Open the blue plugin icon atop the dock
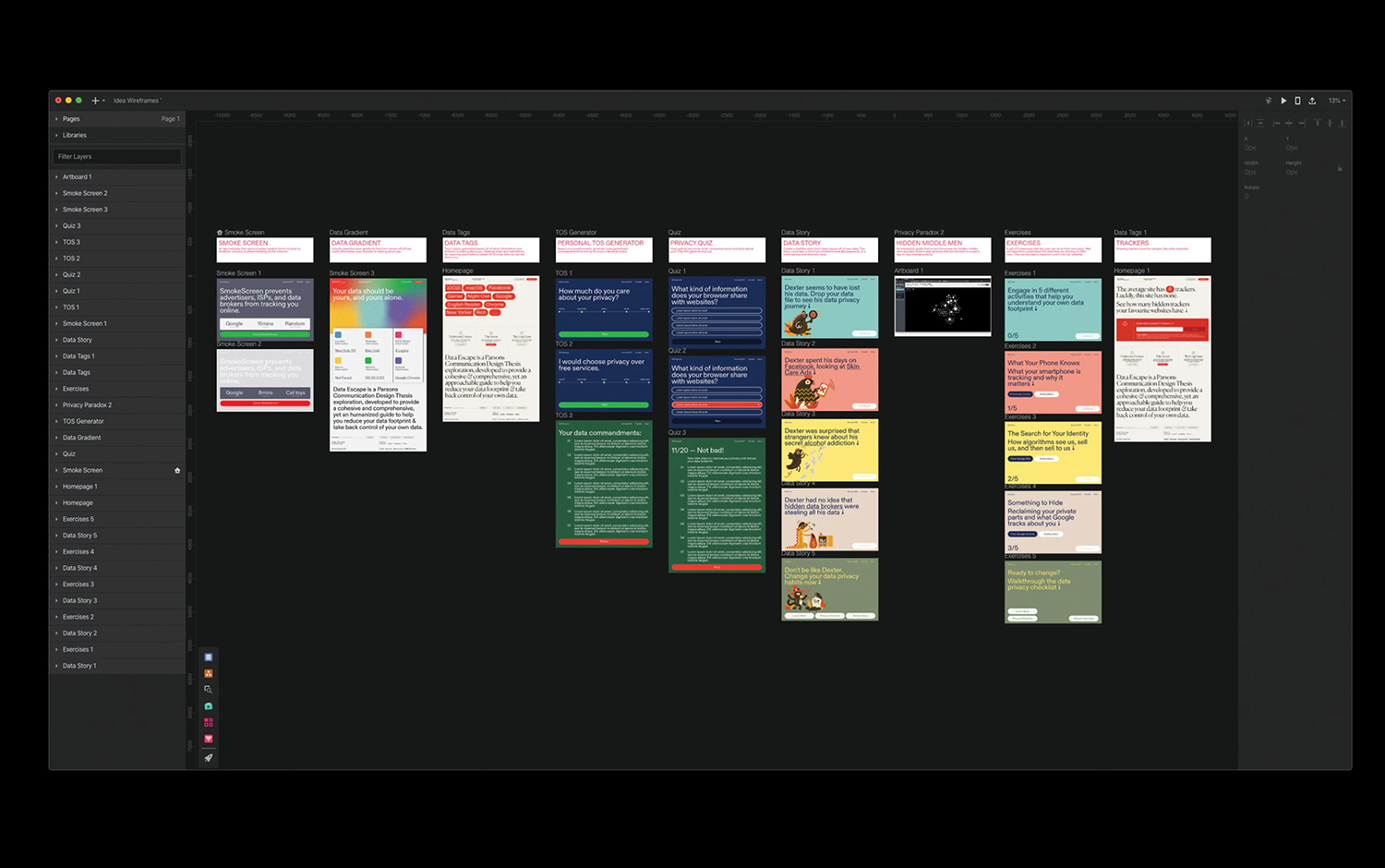The image size is (1385, 868). (x=209, y=657)
